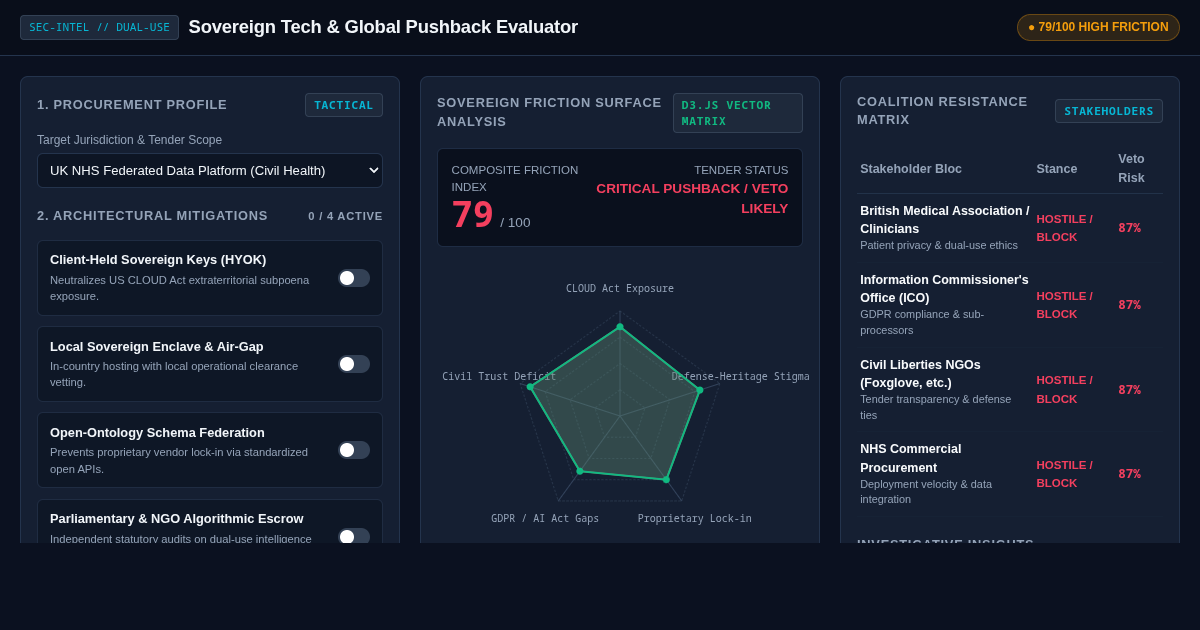Click the Proprietary Lock-in radar label
The image size is (1200, 630).
click(695, 519)
